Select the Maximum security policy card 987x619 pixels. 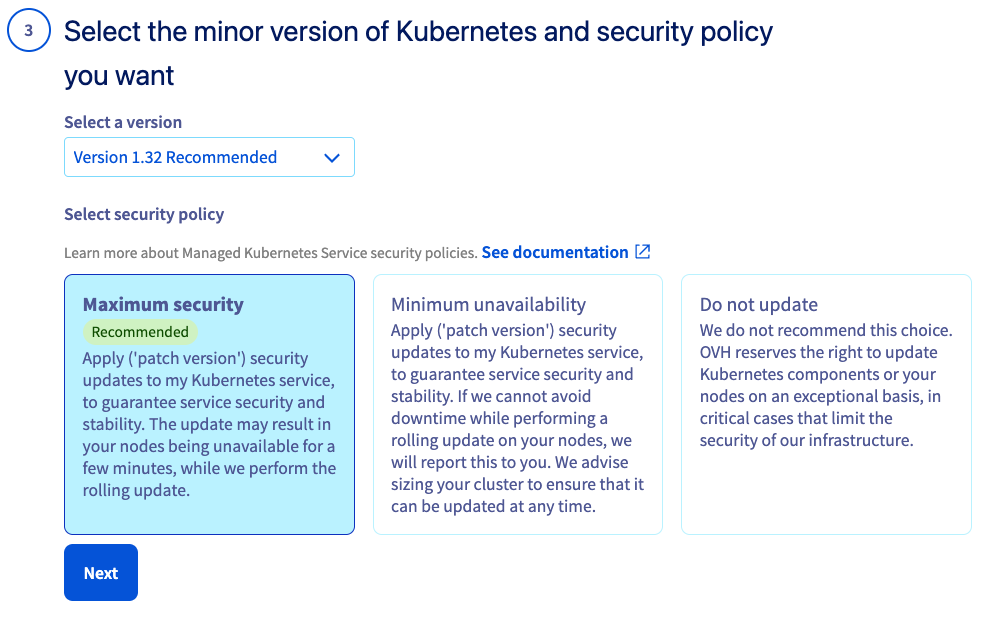tap(209, 404)
